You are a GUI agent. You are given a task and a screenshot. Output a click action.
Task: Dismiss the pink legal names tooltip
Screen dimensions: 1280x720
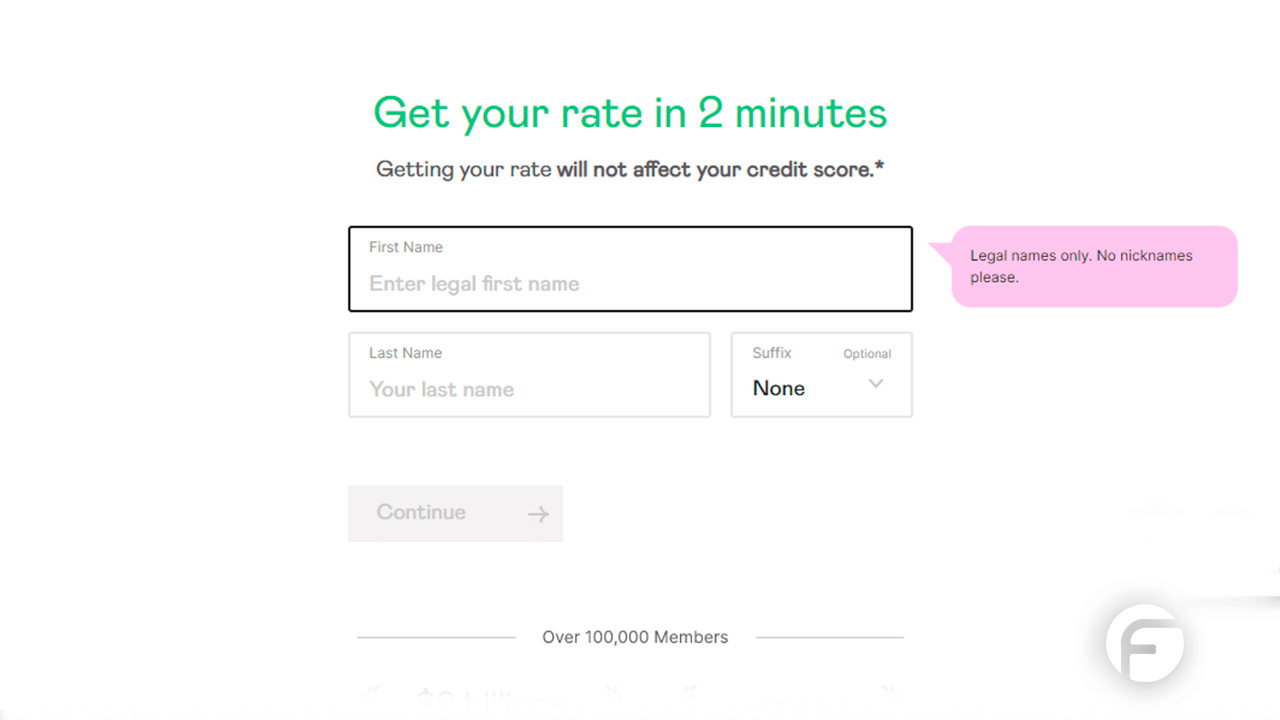tap(1094, 266)
